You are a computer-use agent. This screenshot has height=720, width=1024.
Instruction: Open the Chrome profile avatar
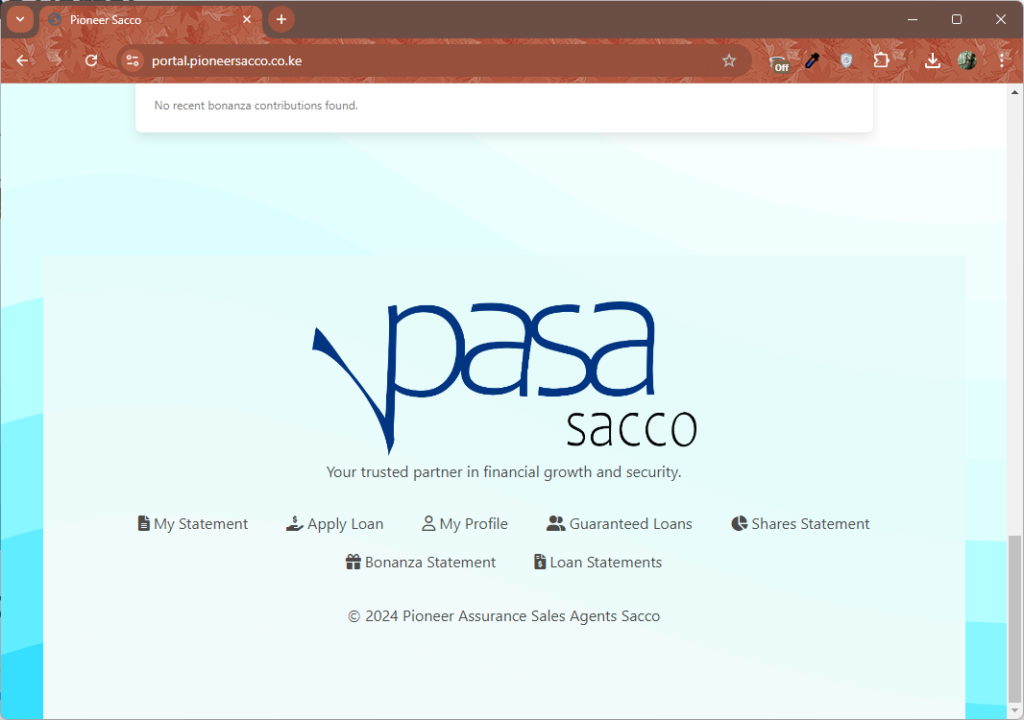(967, 61)
